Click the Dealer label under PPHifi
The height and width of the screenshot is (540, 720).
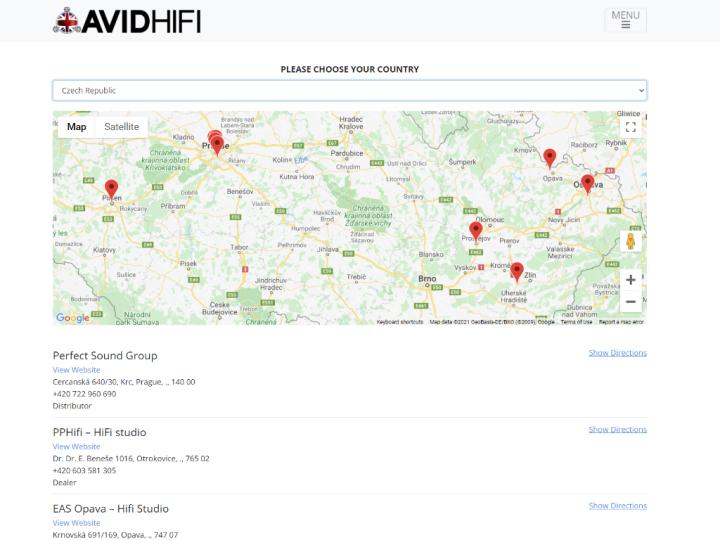pyautogui.click(x=64, y=482)
